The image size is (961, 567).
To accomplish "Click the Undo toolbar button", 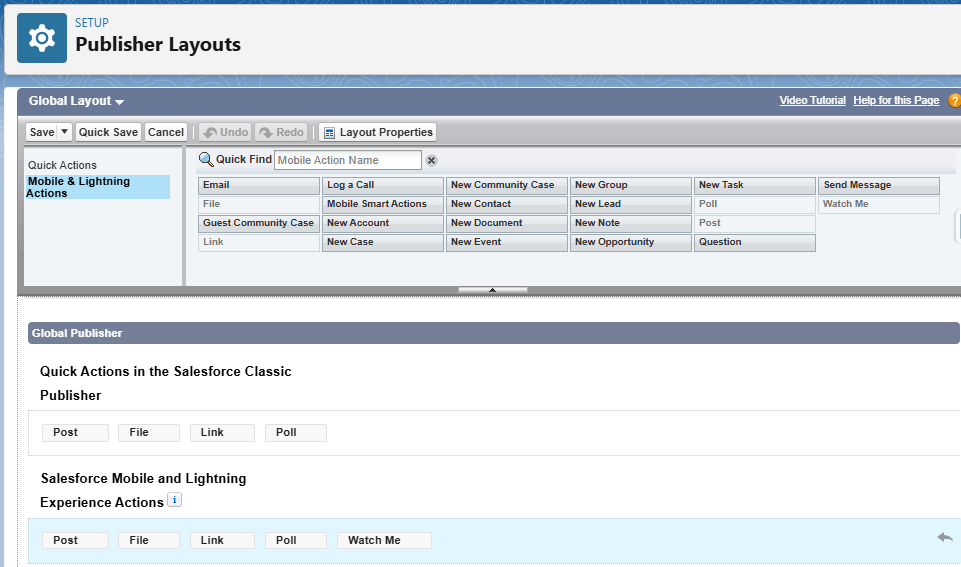I will coord(225,132).
